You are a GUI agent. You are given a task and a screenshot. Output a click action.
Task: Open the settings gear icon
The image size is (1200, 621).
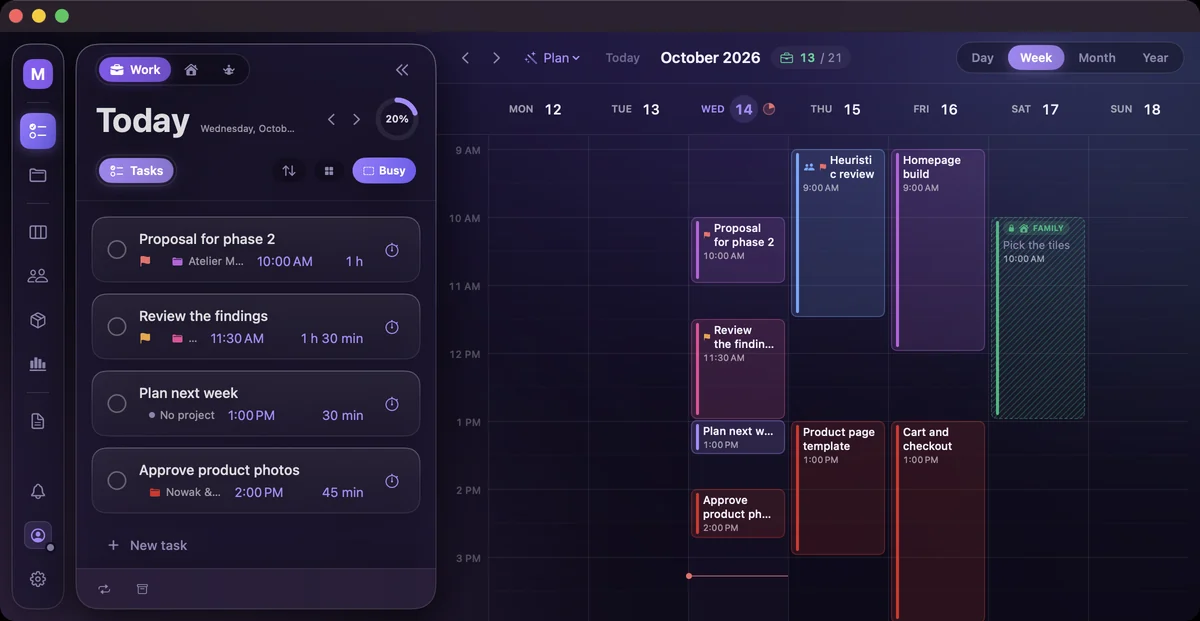coord(38,578)
